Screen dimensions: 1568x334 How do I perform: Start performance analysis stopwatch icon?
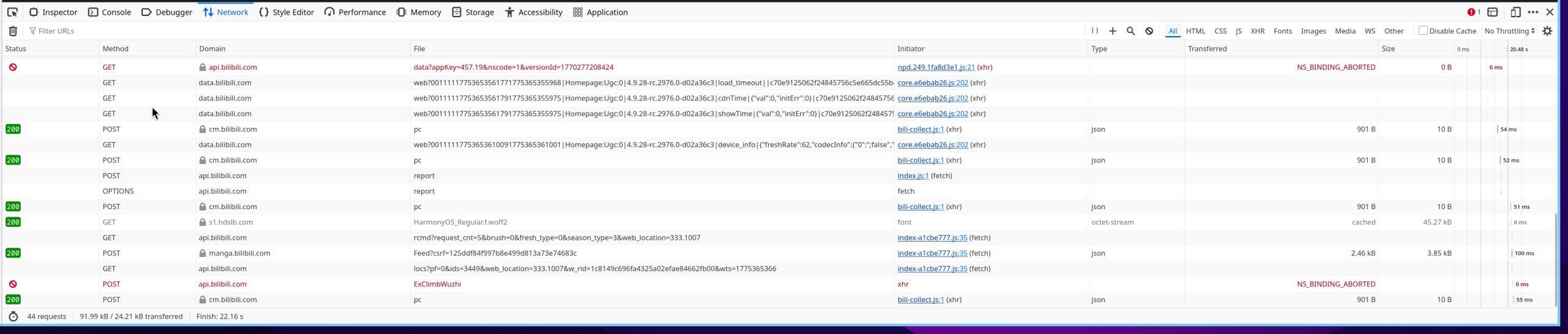tap(13, 316)
